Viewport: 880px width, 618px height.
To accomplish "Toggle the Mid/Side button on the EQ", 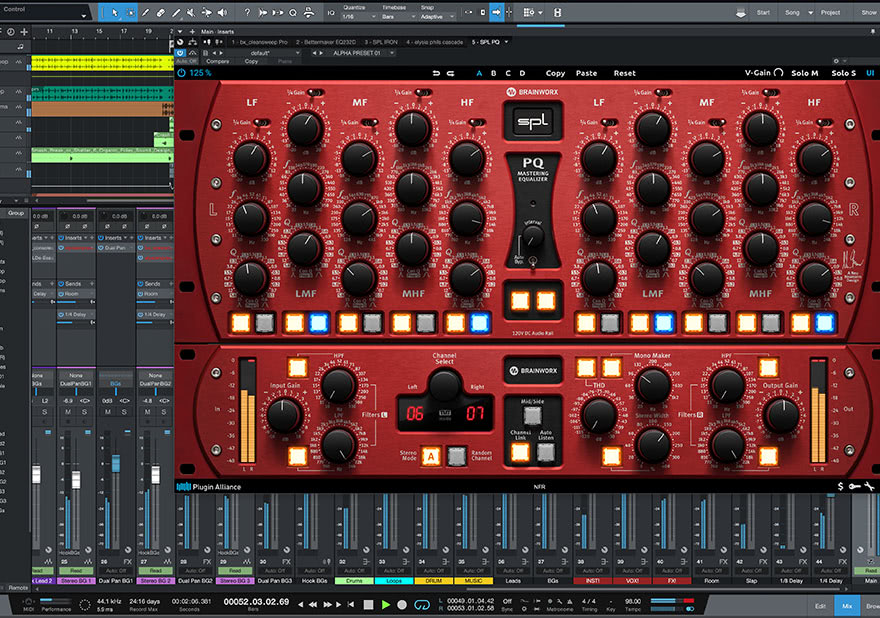I will tap(532, 415).
